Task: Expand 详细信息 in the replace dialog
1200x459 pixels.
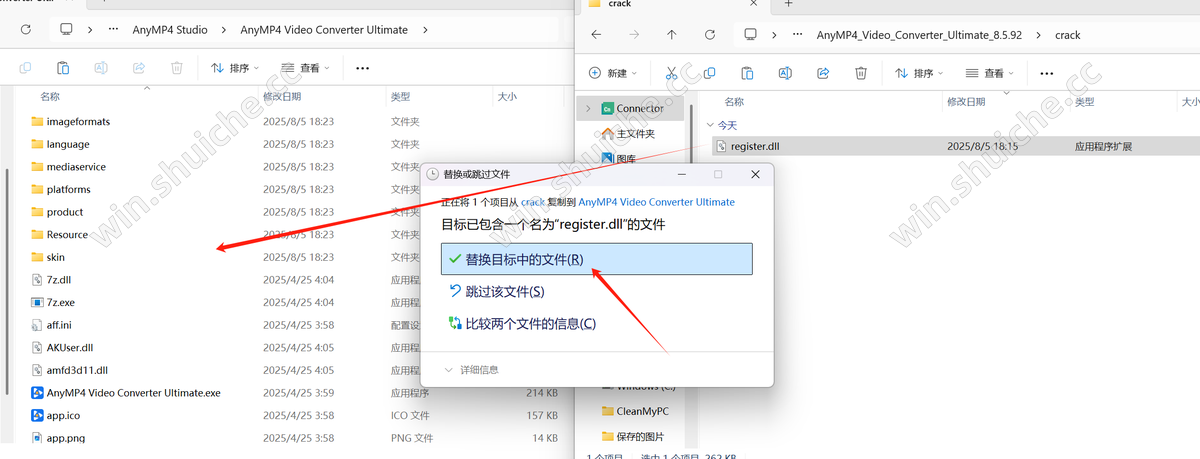Action: [x=470, y=369]
